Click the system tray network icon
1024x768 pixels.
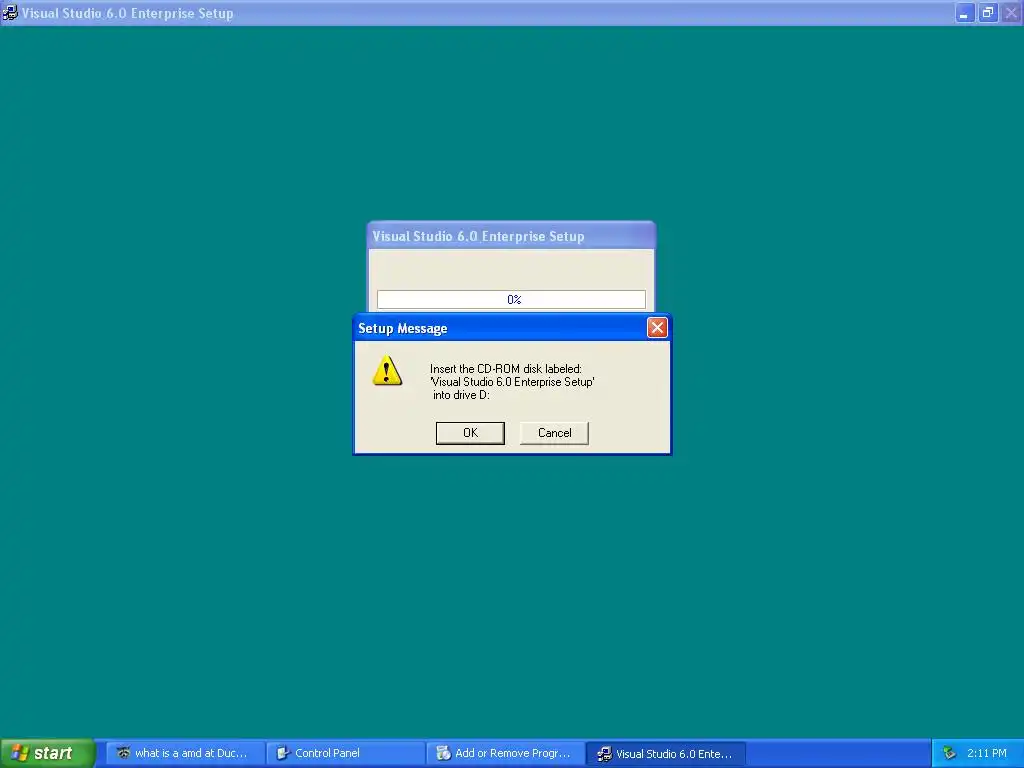point(950,754)
